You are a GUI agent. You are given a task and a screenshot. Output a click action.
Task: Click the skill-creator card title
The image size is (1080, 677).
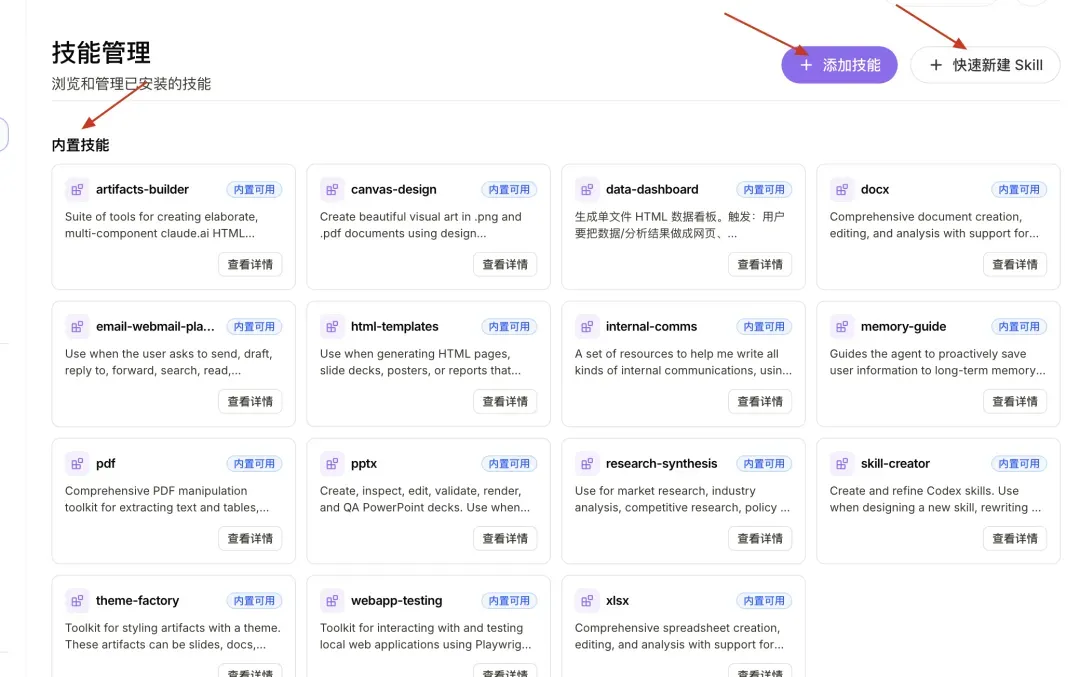tap(895, 464)
